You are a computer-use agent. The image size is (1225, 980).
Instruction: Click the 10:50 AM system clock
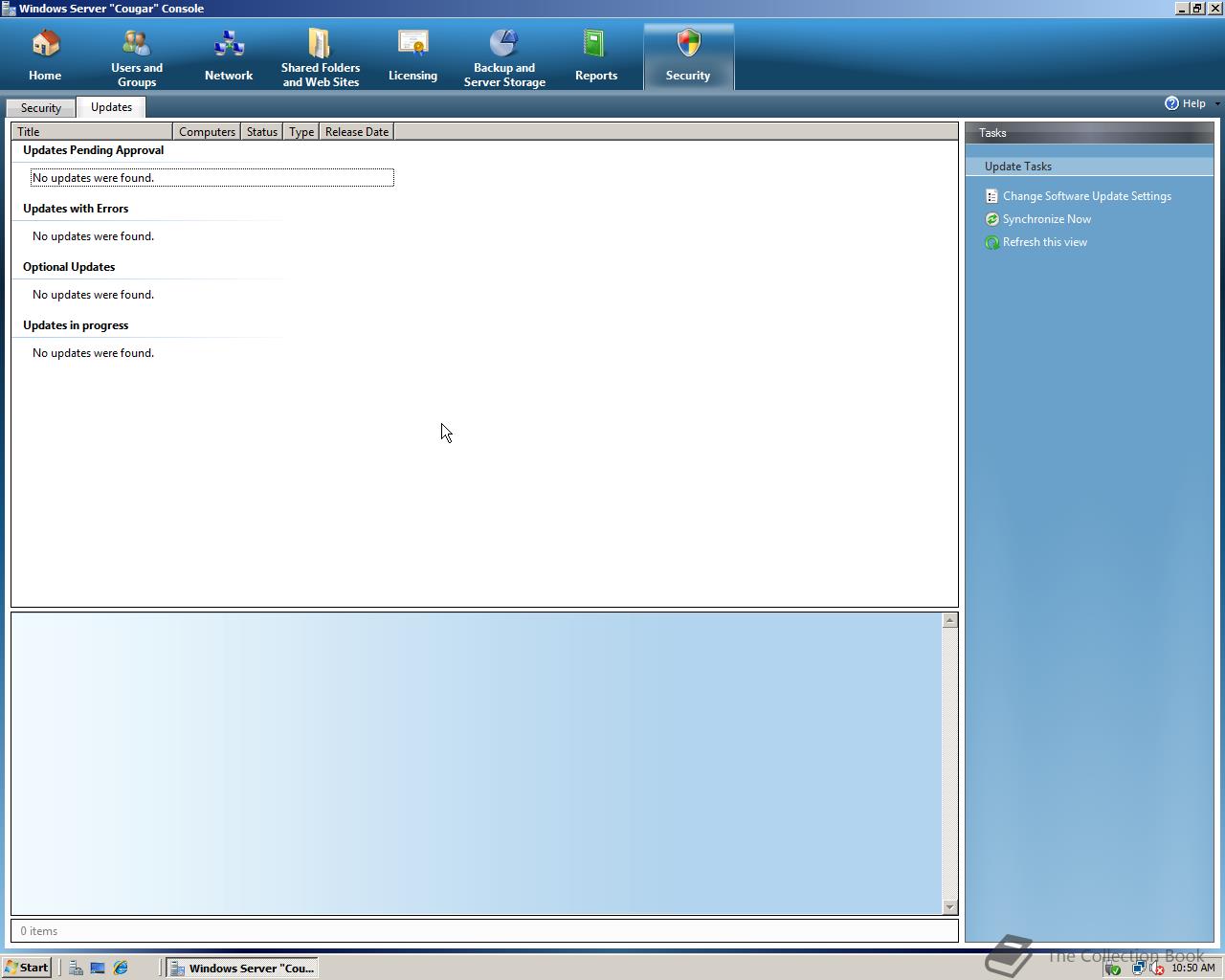point(1193,968)
